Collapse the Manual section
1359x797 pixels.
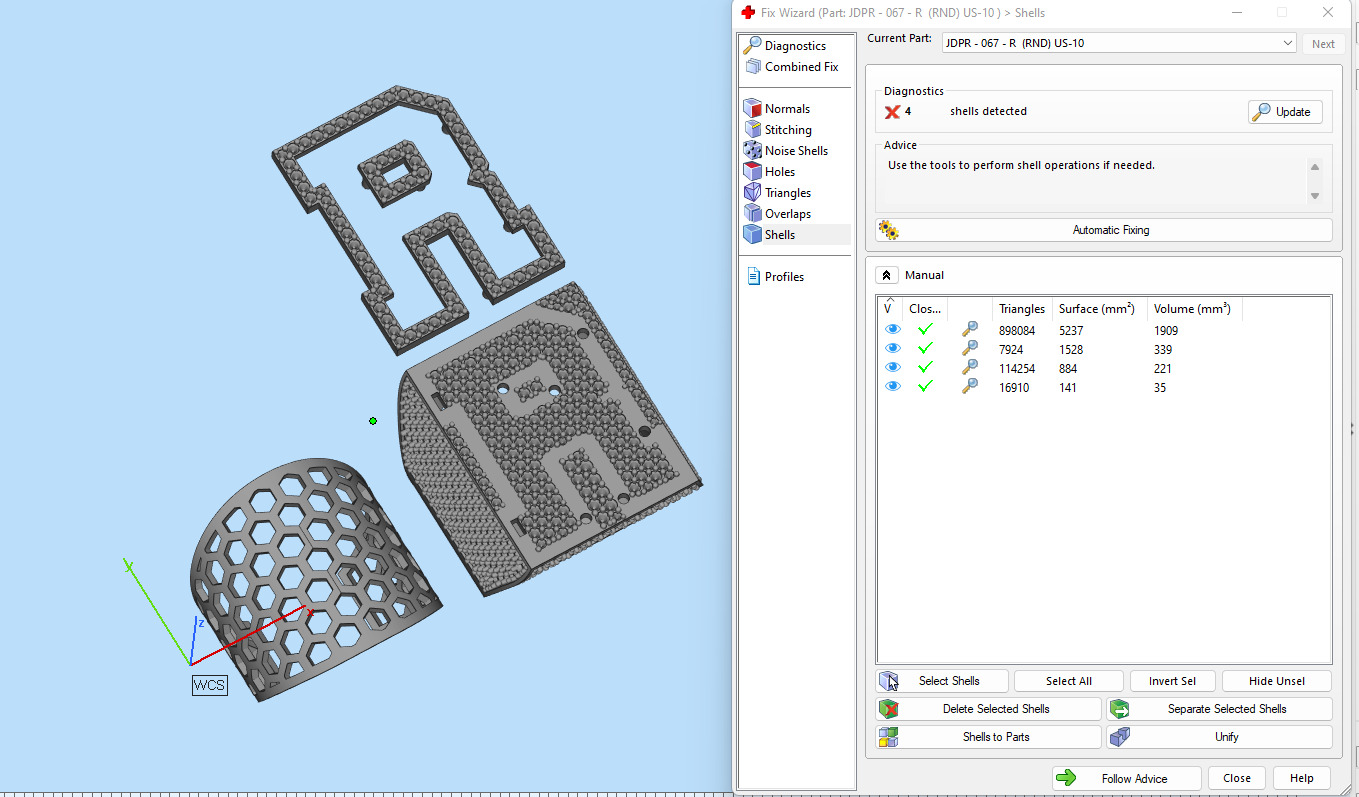click(886, 275)
